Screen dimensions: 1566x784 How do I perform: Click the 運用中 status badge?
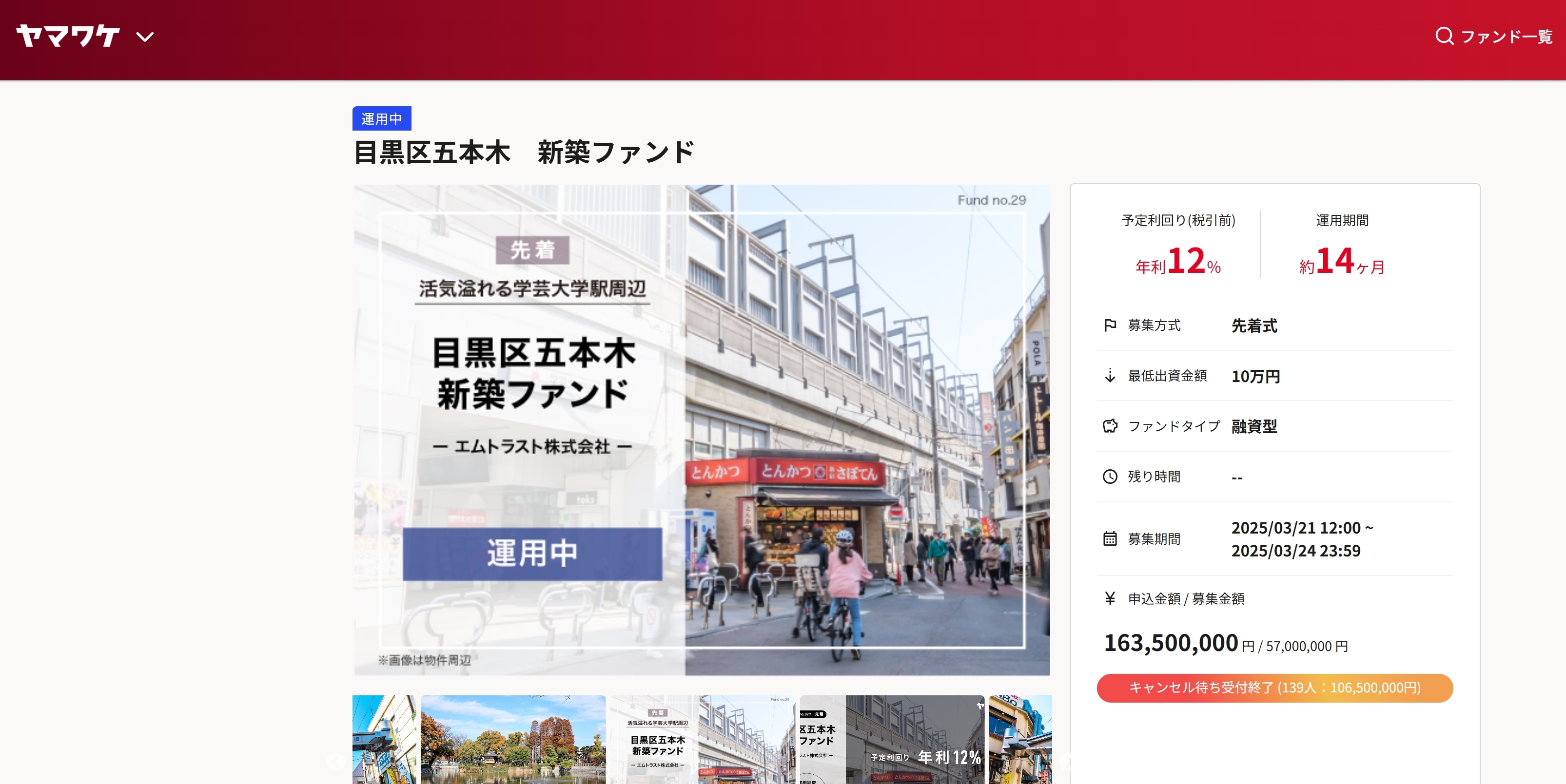pyautogui.click(x=381, y=118)
